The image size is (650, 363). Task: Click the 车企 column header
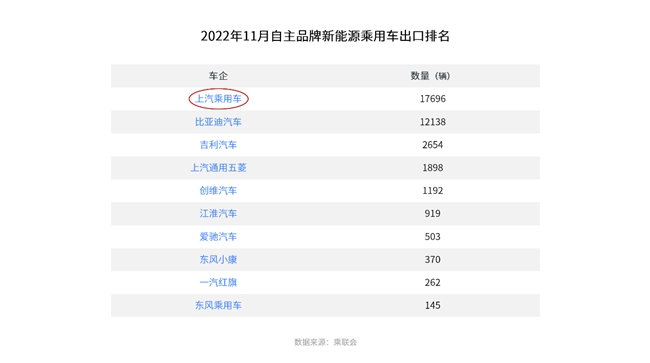pyautogui.click(x=218, y=76)
